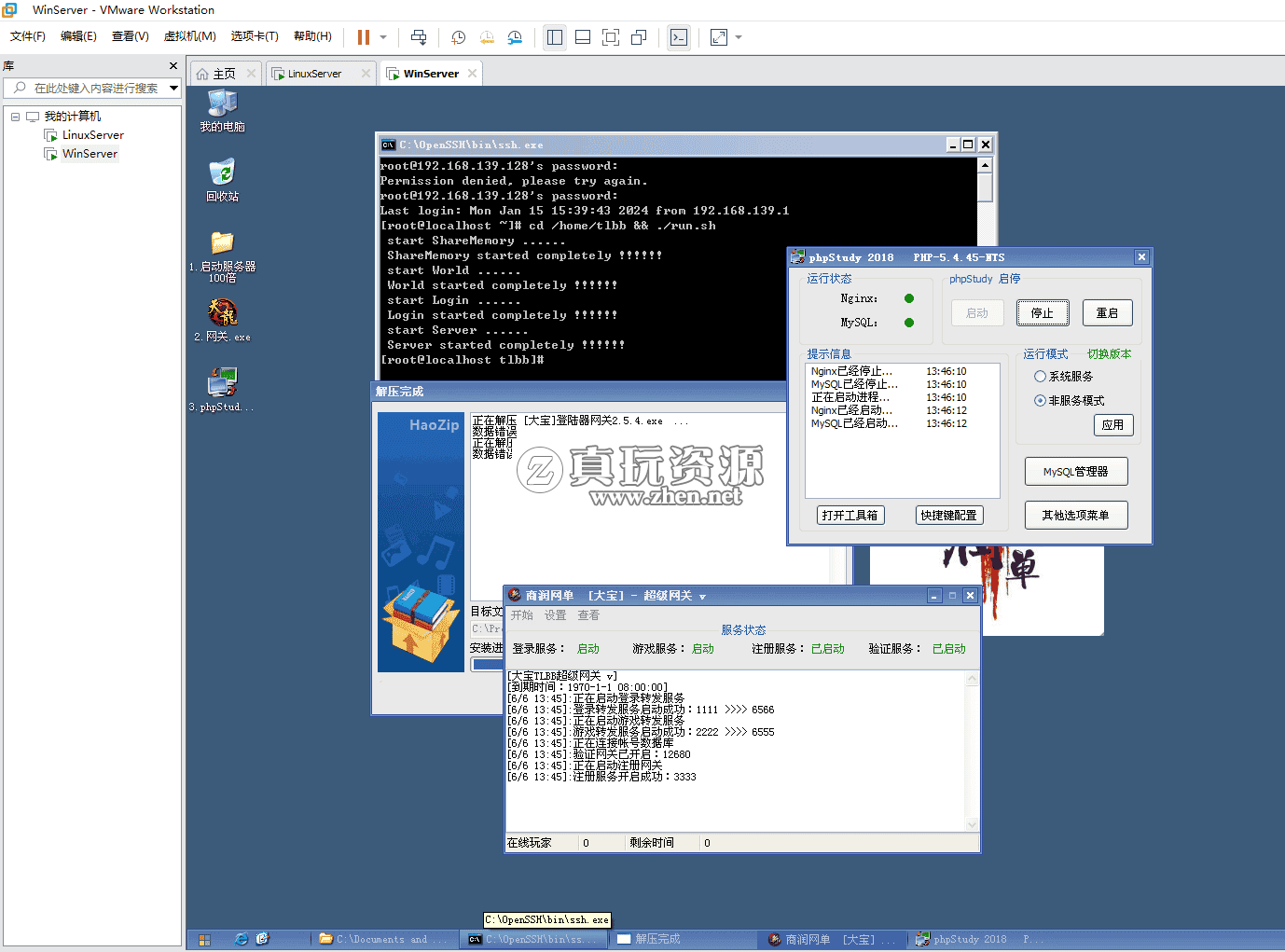
Task: Click the phpStudy 2018 title bar icon
Action: tap(798, 256)
